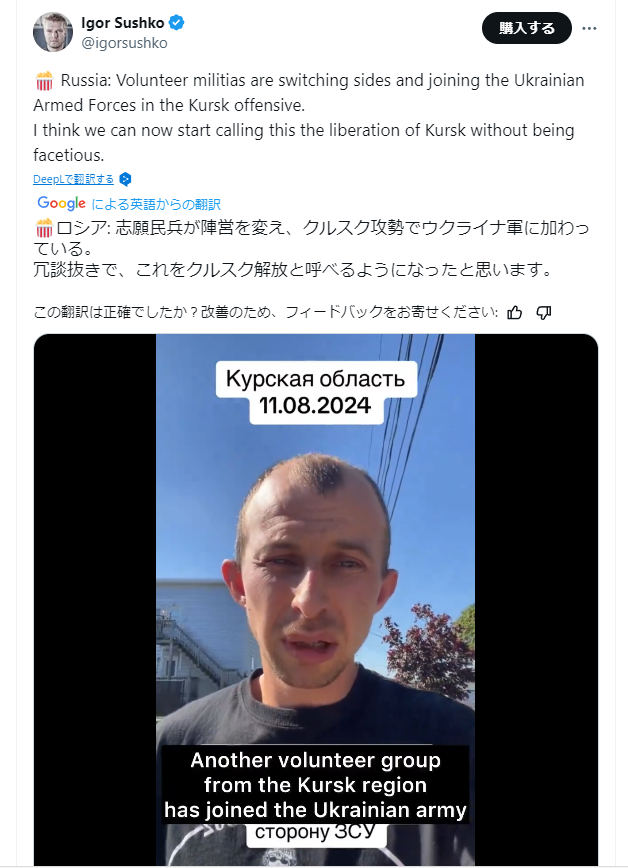
Task: Give thumbs up on translation feedback
Action: pos(514,312)
